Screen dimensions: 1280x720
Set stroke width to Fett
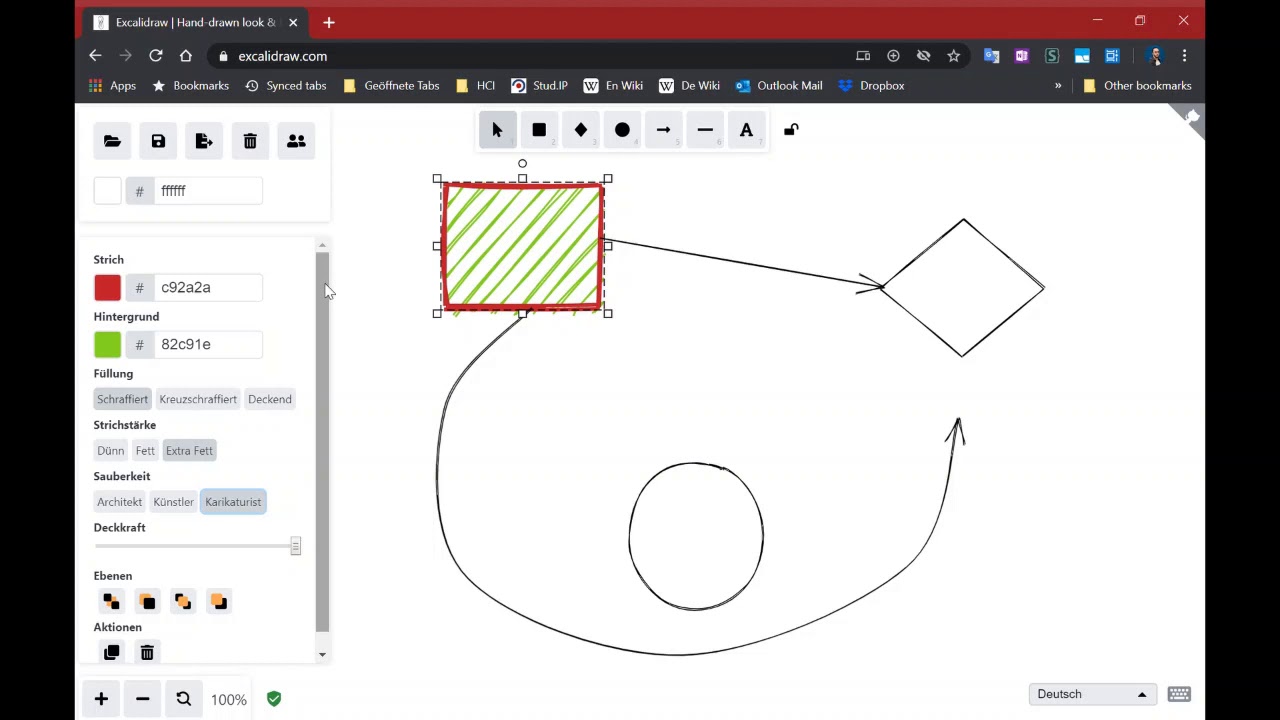coord(145,451)
